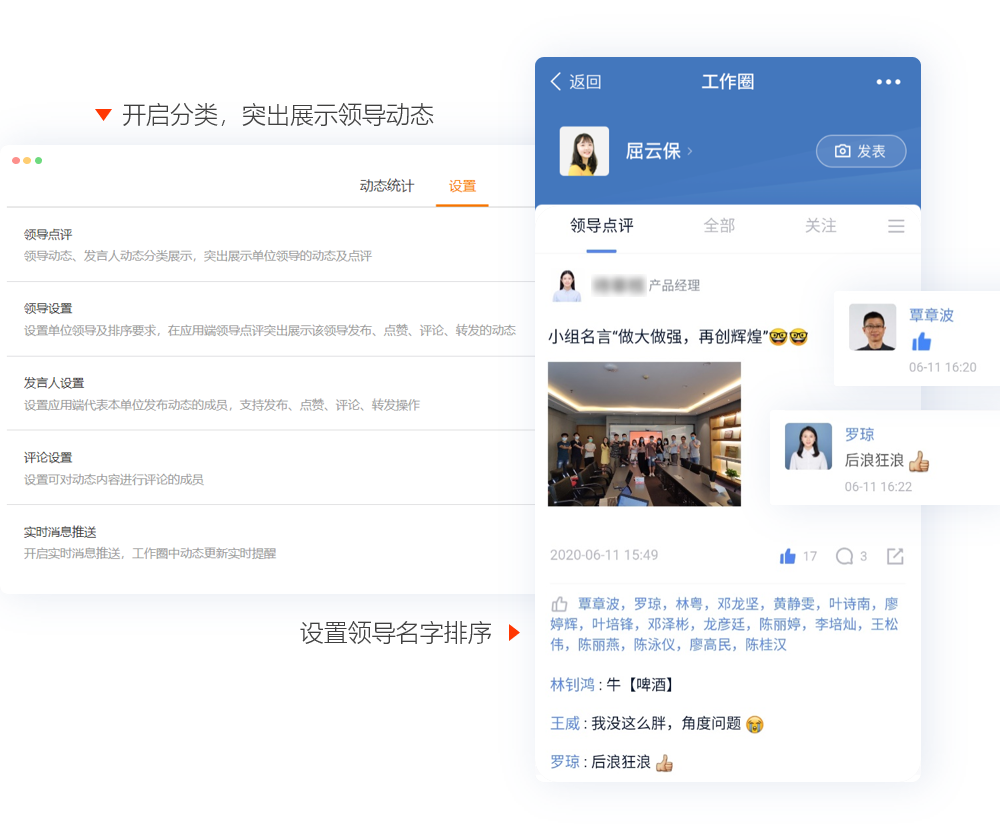Like the post via thumbs-up icon showing 17
1000x824 pixels.
coord(788,556)
